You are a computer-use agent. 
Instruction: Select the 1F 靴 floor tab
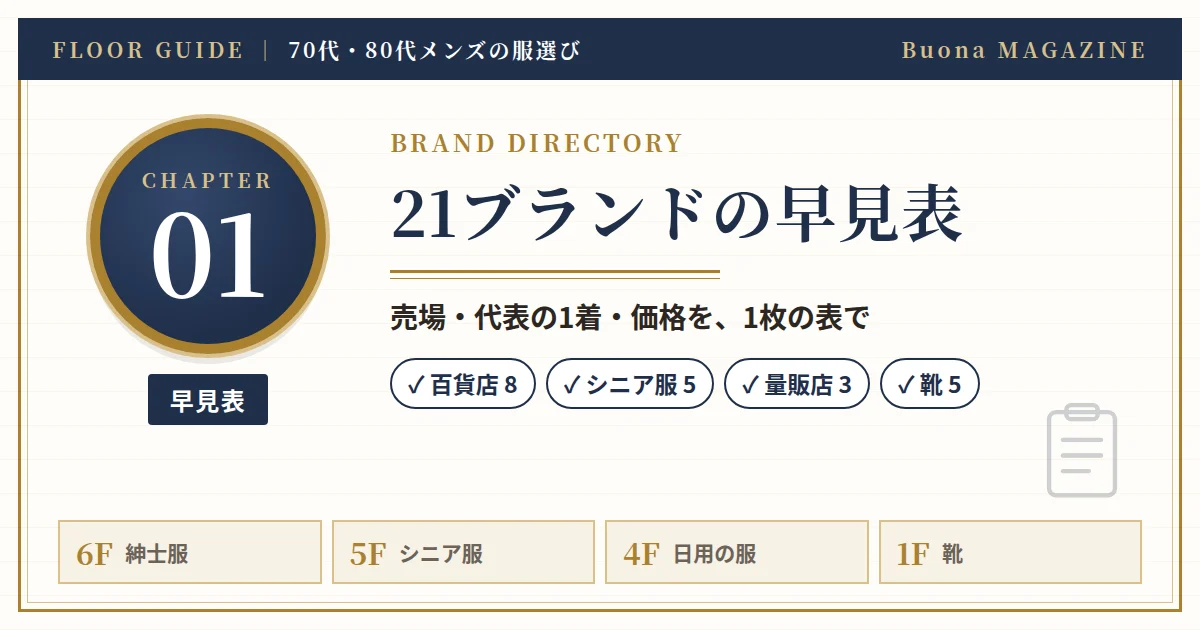pyautogui.click(x=1010, y=552)
